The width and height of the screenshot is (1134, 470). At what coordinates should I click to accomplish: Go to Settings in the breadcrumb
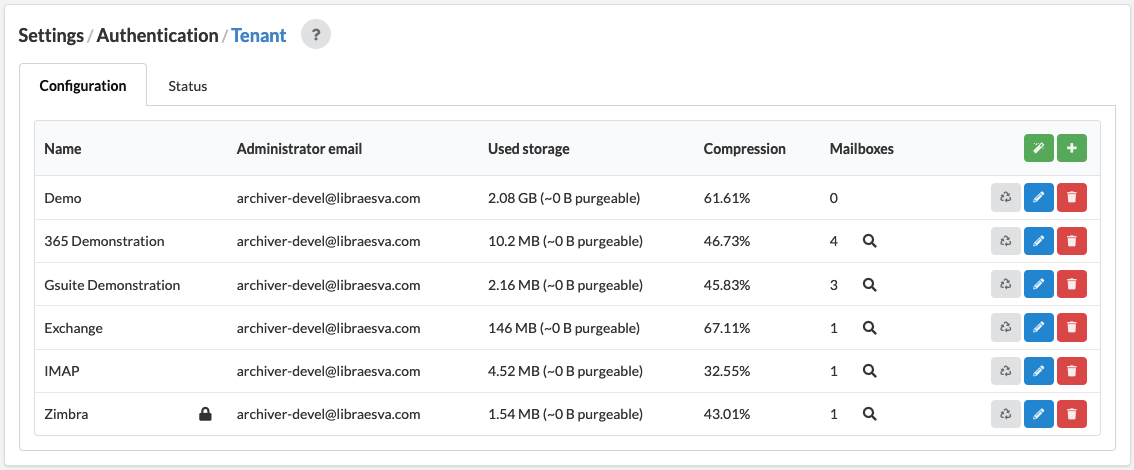[x=51, y=35]
